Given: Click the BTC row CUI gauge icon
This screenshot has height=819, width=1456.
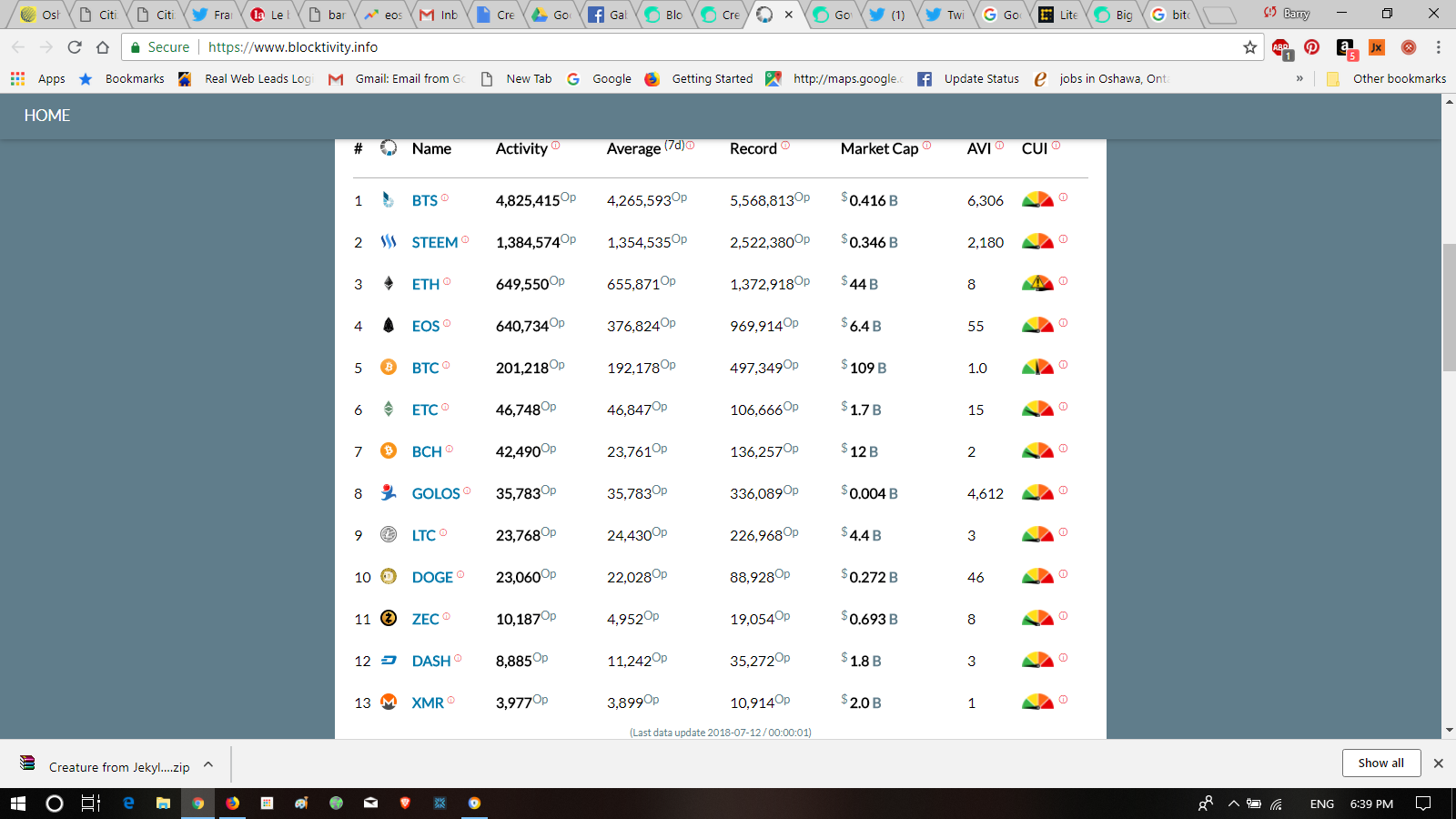Looking at the screenshot, I should (1037, 367).
